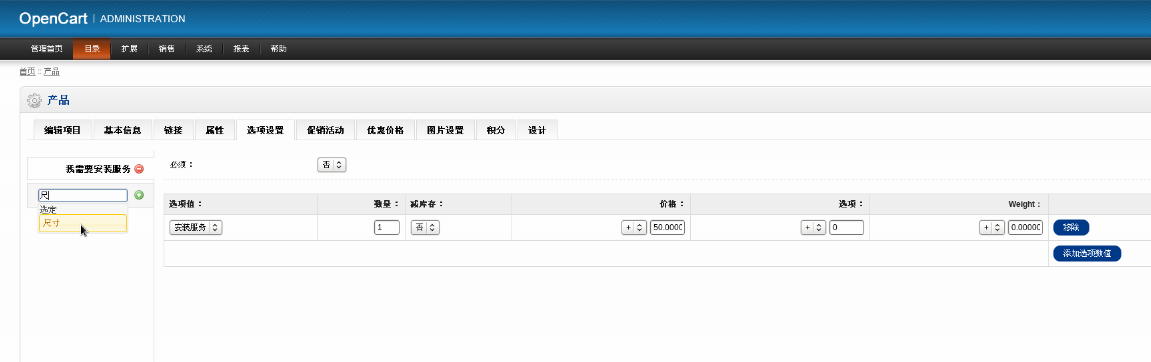Open the 必须 required dropdown
Screen dimensions: 1151x362
point(332,165)
